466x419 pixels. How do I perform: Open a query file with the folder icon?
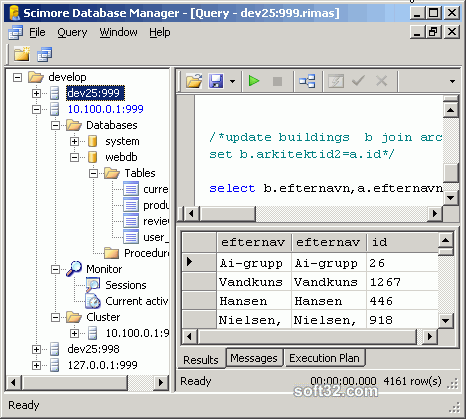[x=194, y=81]
